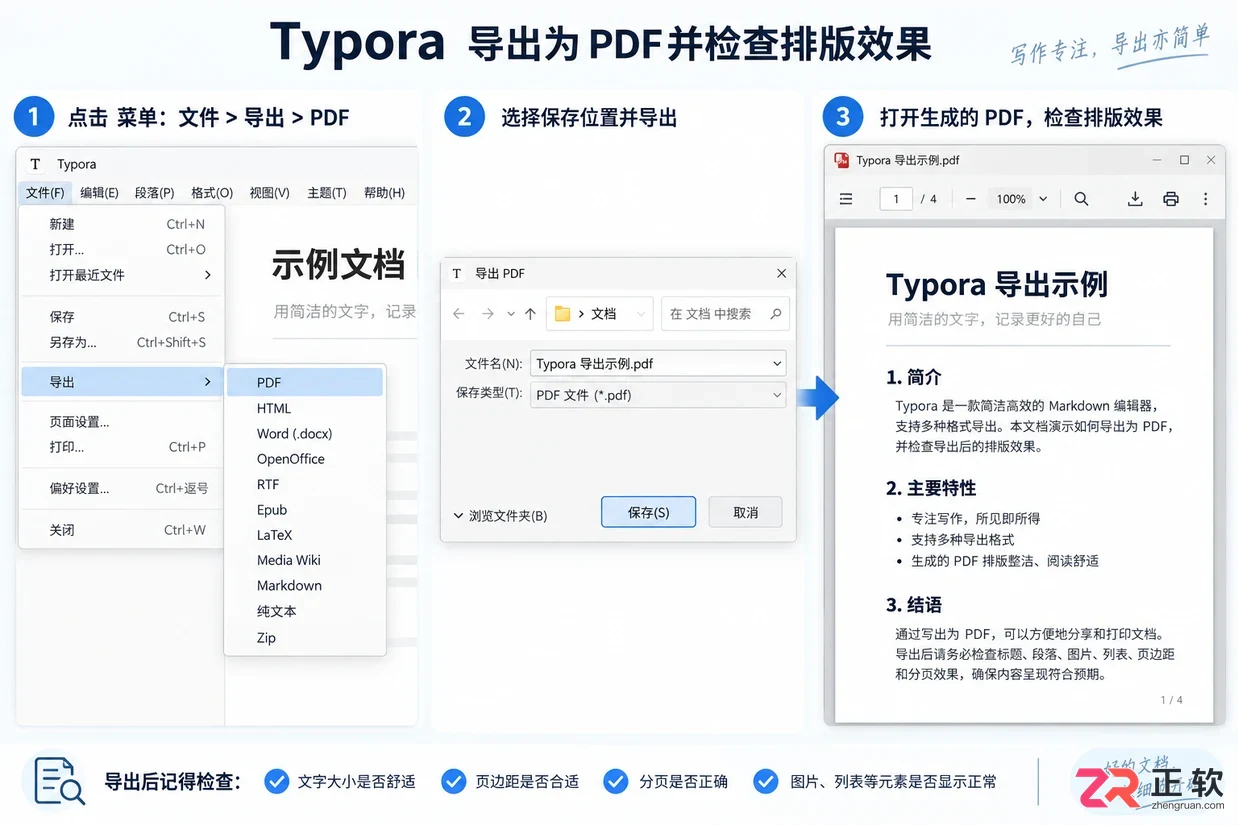Expand the 导出 submenu entry
The width and height of the screenshot is (1238, 825).
click(x=122, y=382)
